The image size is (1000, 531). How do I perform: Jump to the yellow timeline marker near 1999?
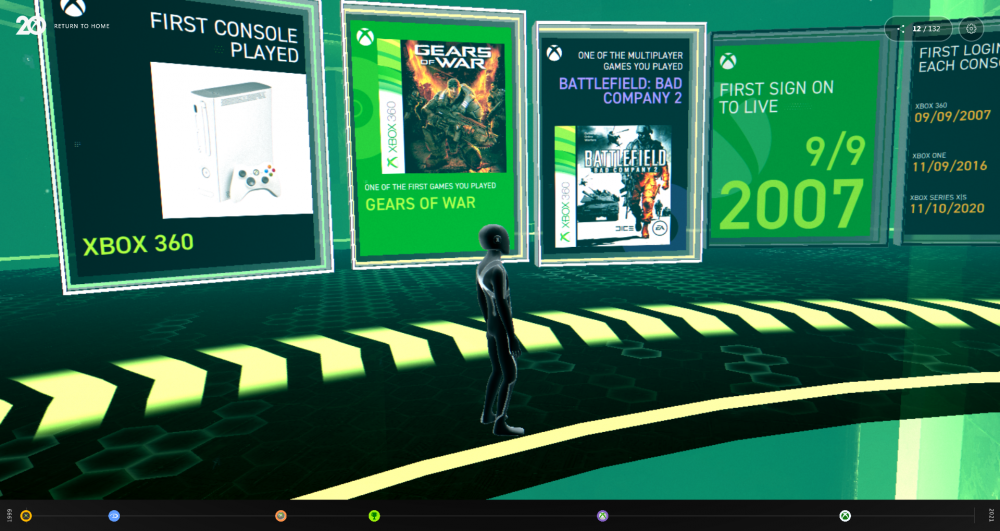[26, 516]
